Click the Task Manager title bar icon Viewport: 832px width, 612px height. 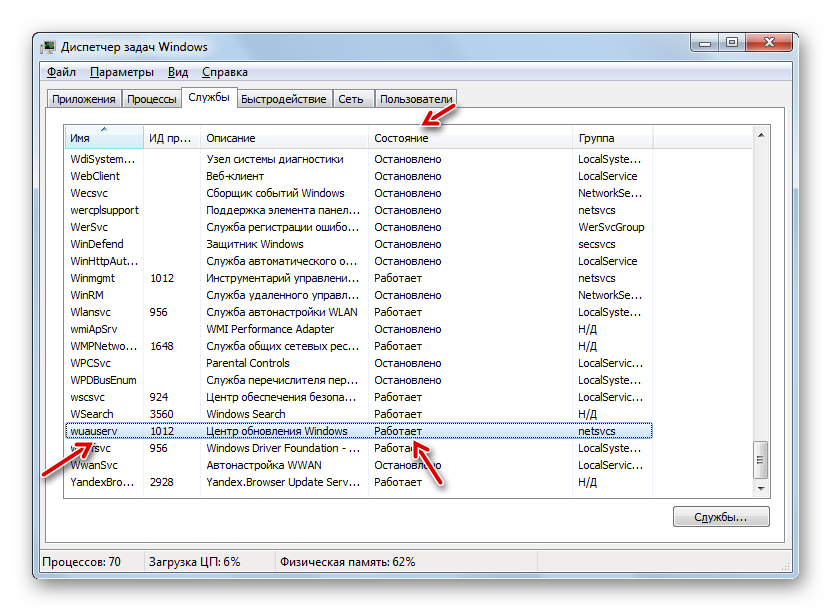48,47
